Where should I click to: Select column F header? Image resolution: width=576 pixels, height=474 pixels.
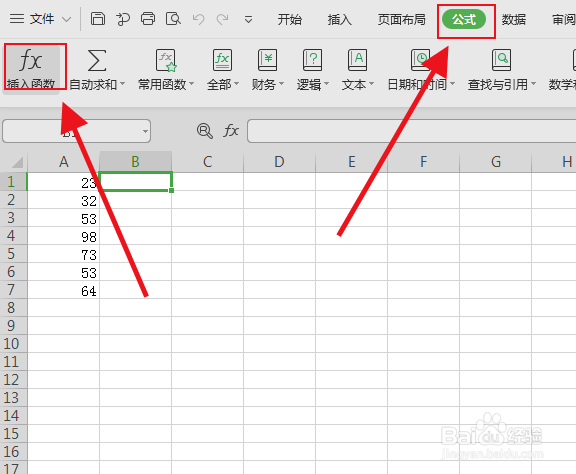(424, 162)
